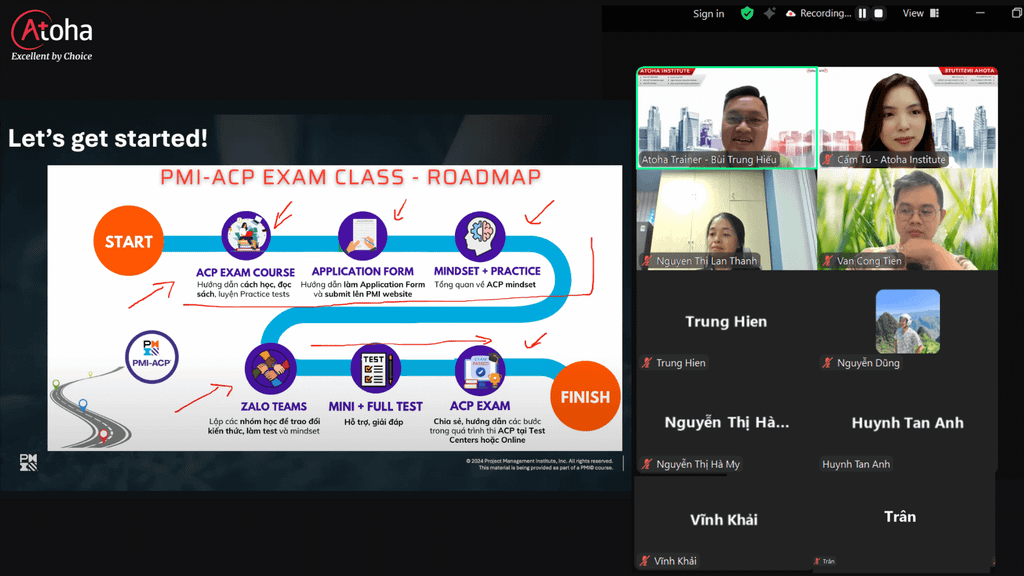Viewport: 1024px width, 576px height.
Task: Click the large Nguyễn Thị Hà... name tile
Action: [x=727, y=423]
